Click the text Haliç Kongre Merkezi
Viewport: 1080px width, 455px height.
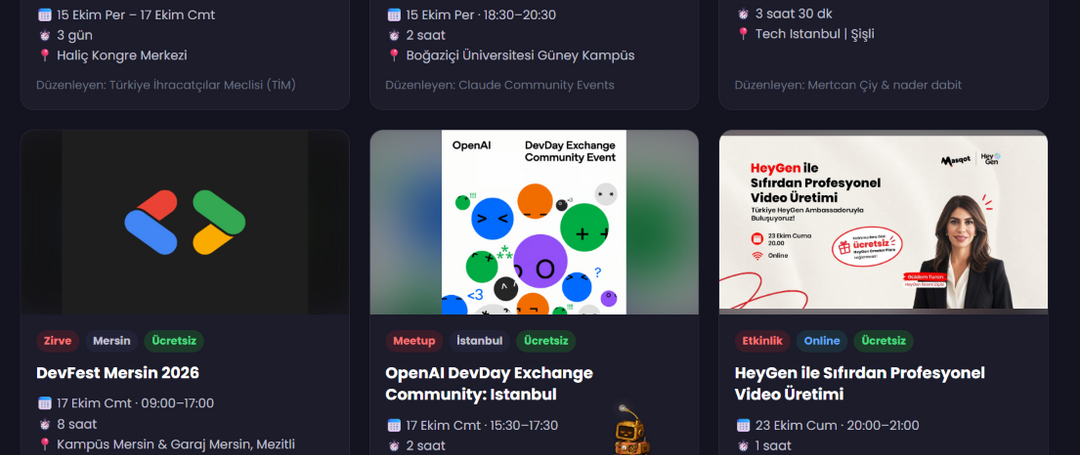[122, 56]
